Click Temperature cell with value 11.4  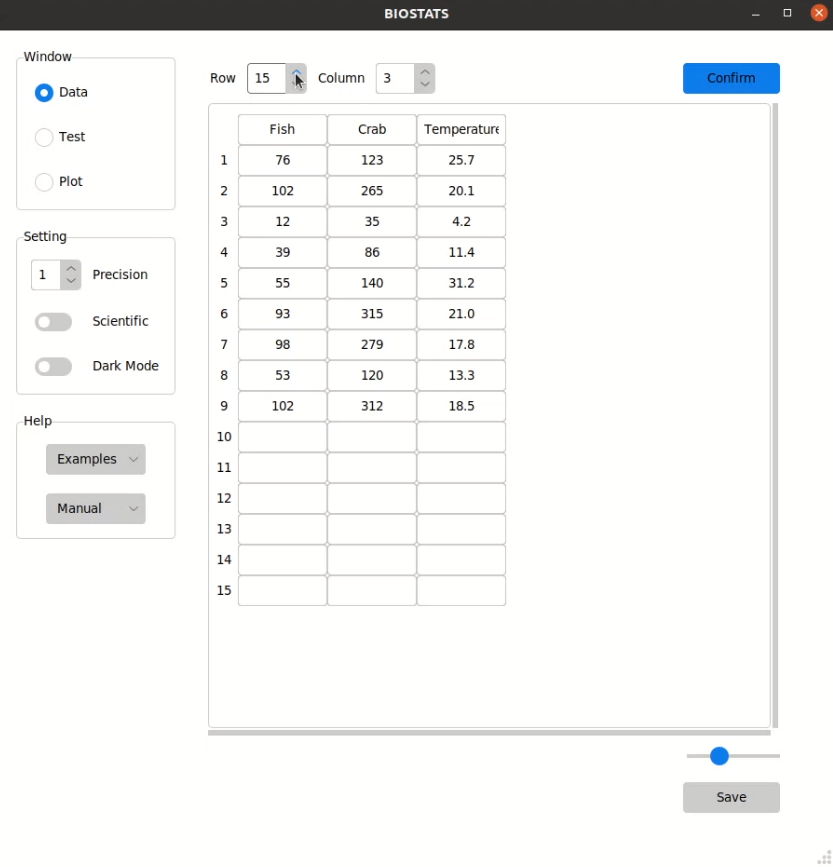462,253
